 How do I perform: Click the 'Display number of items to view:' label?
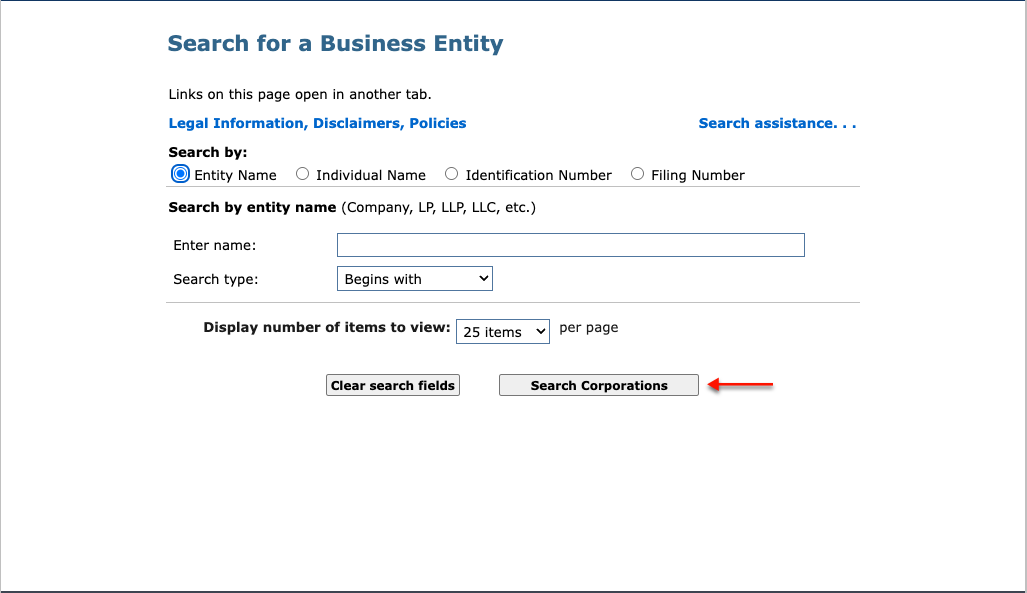click(327, 328)
